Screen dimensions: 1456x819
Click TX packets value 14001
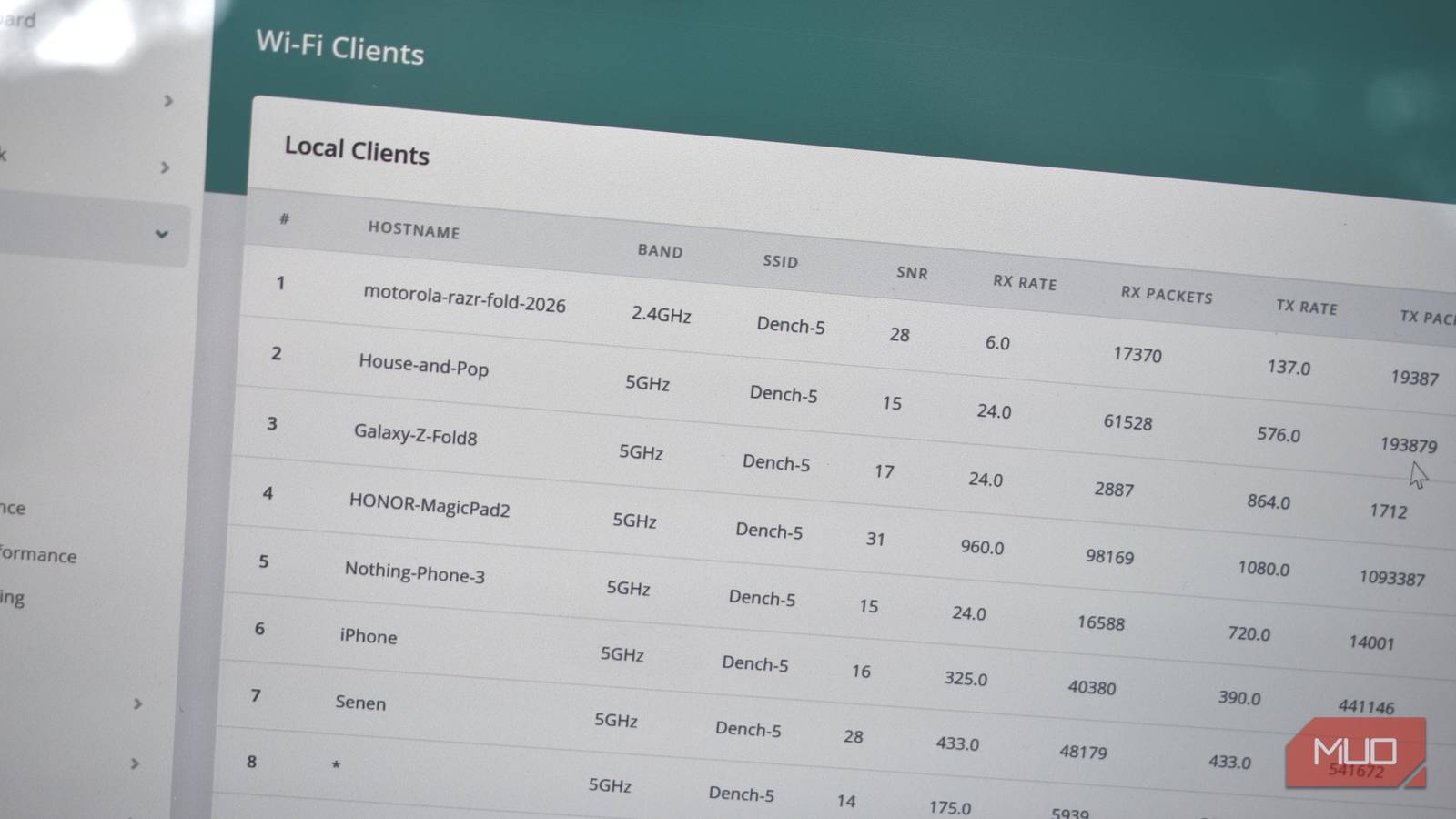(1371, 642)
